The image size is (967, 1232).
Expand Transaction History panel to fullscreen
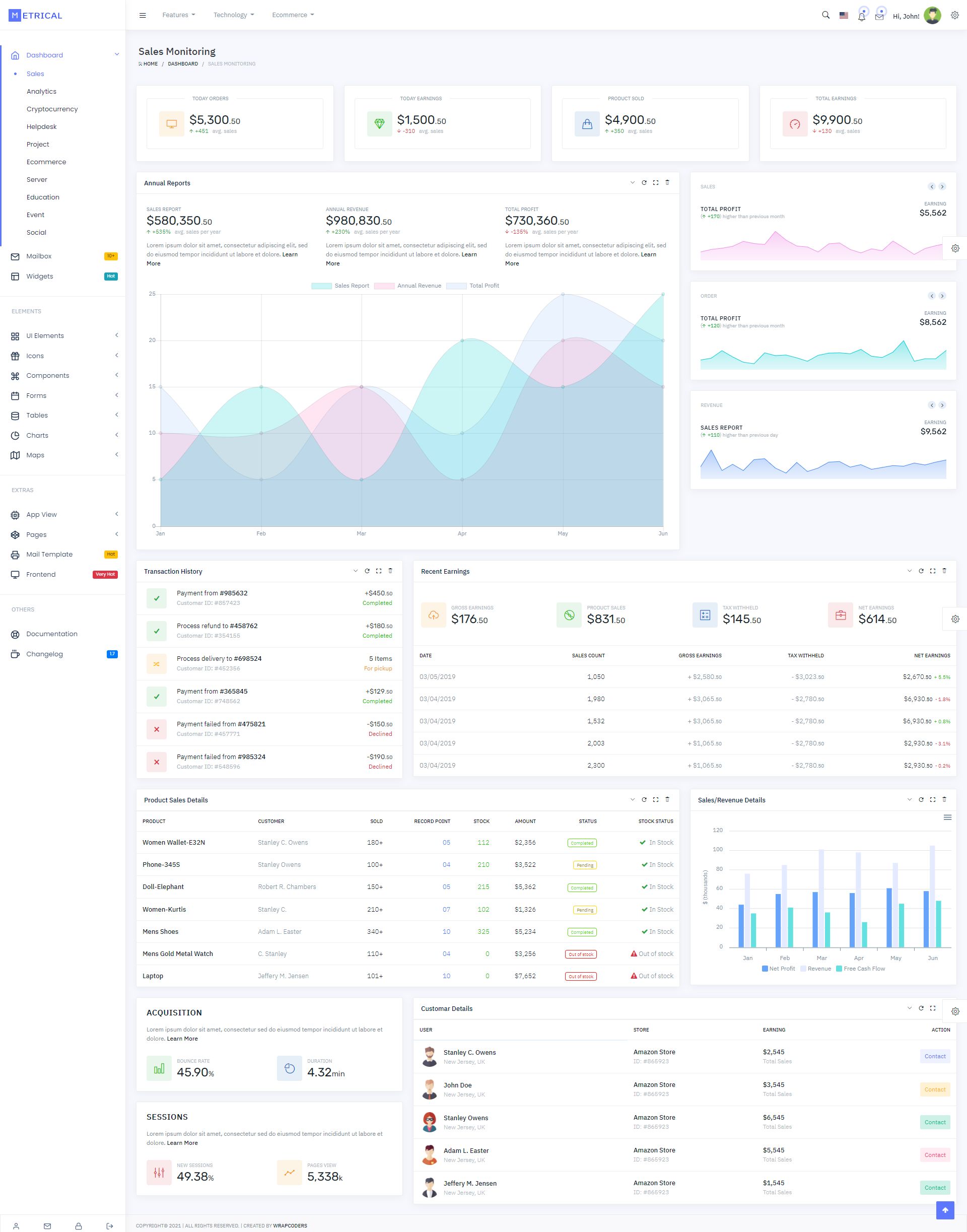pyautogui.click(x=379, y=571)
